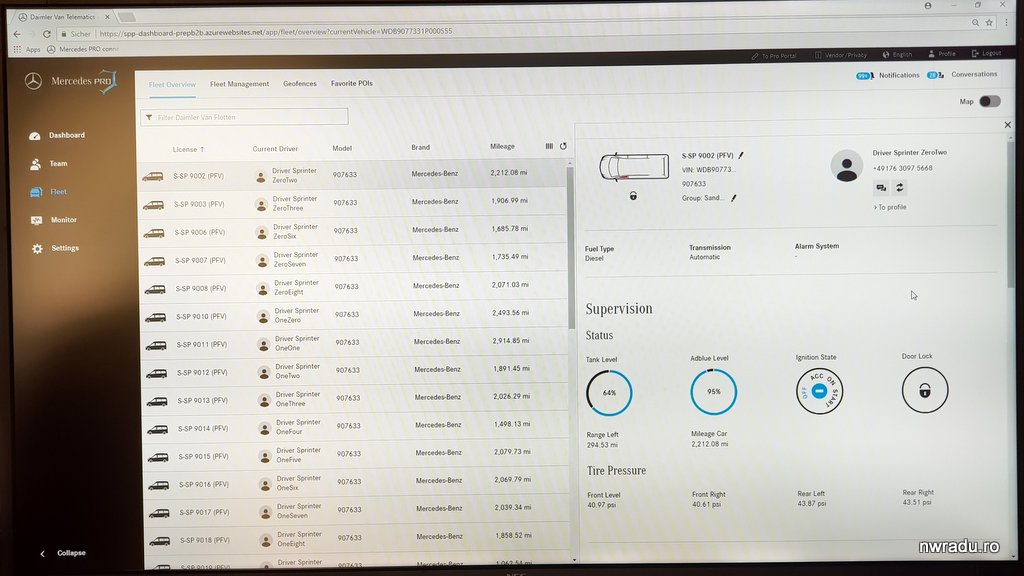The width and height of the screenshot is (1024, 576).
Task: Click Adblue Level 95% gauge
Action: [713, 392]
